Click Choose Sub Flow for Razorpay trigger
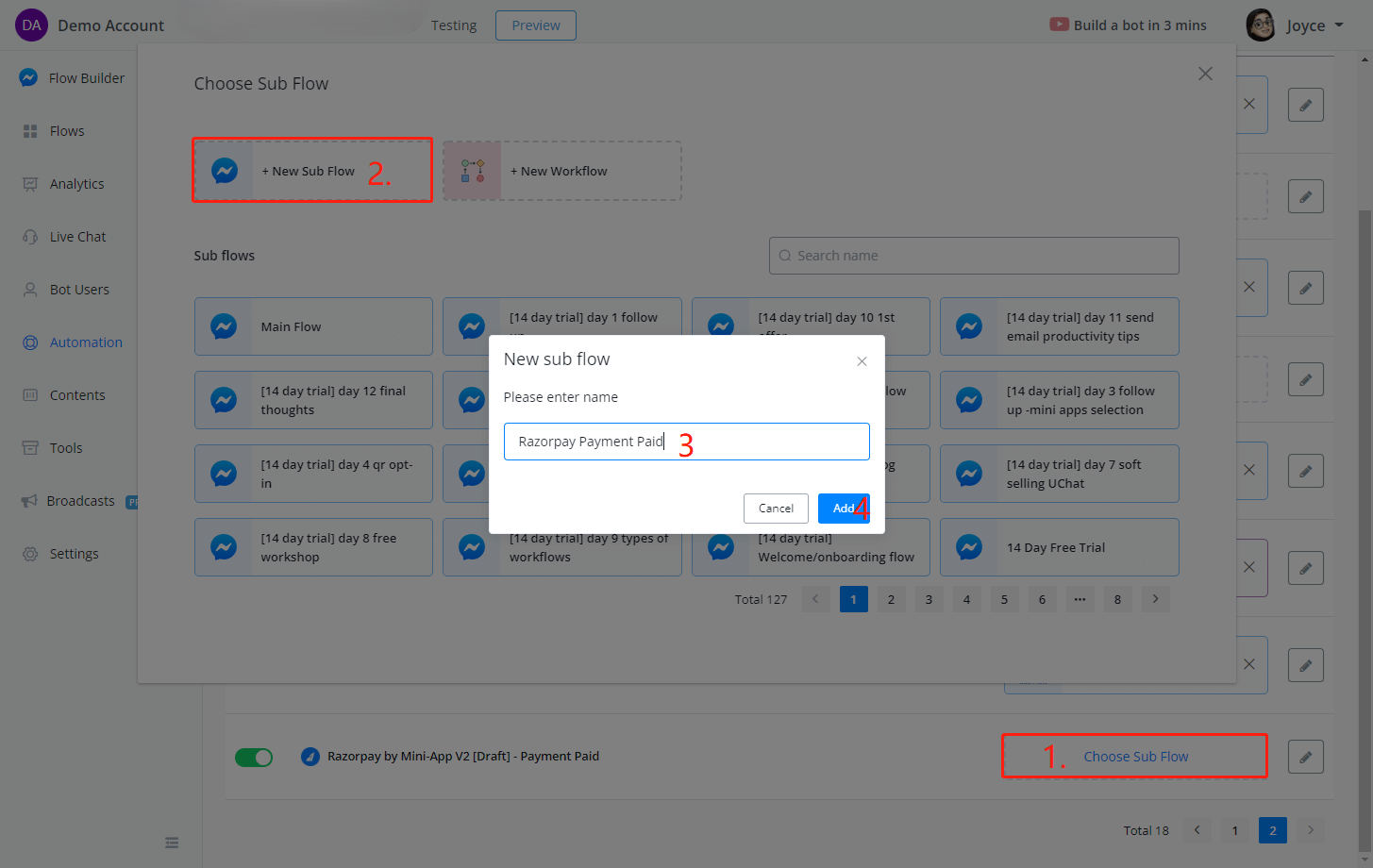The height and width of the screenshot is (868, 1373). tap(1135, 757)
